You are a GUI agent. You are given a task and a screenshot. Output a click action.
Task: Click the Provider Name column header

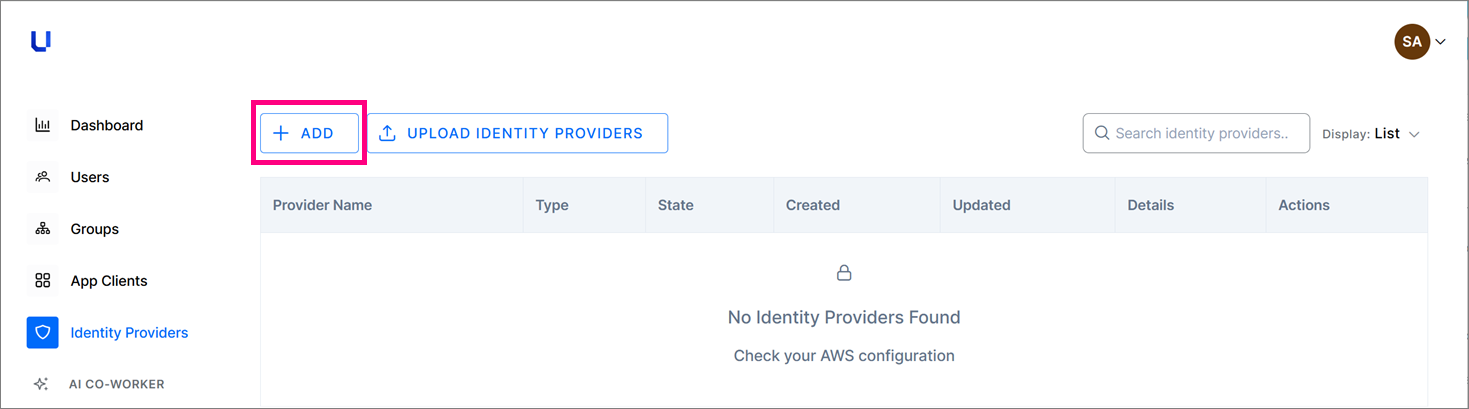(x=322, y=205)
